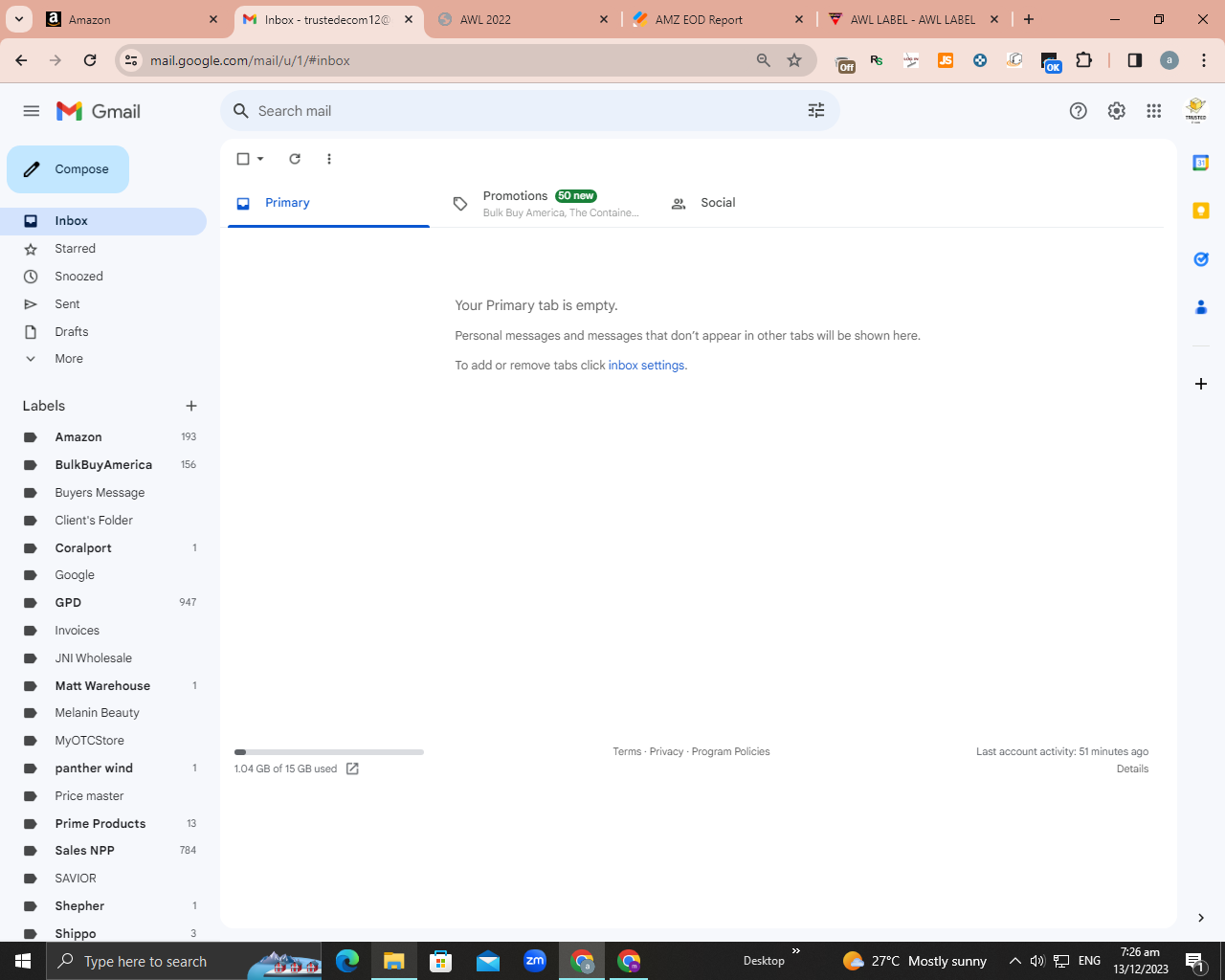
Task: Open the main menu hamburger icon
Action: click(x=32, y=111)
